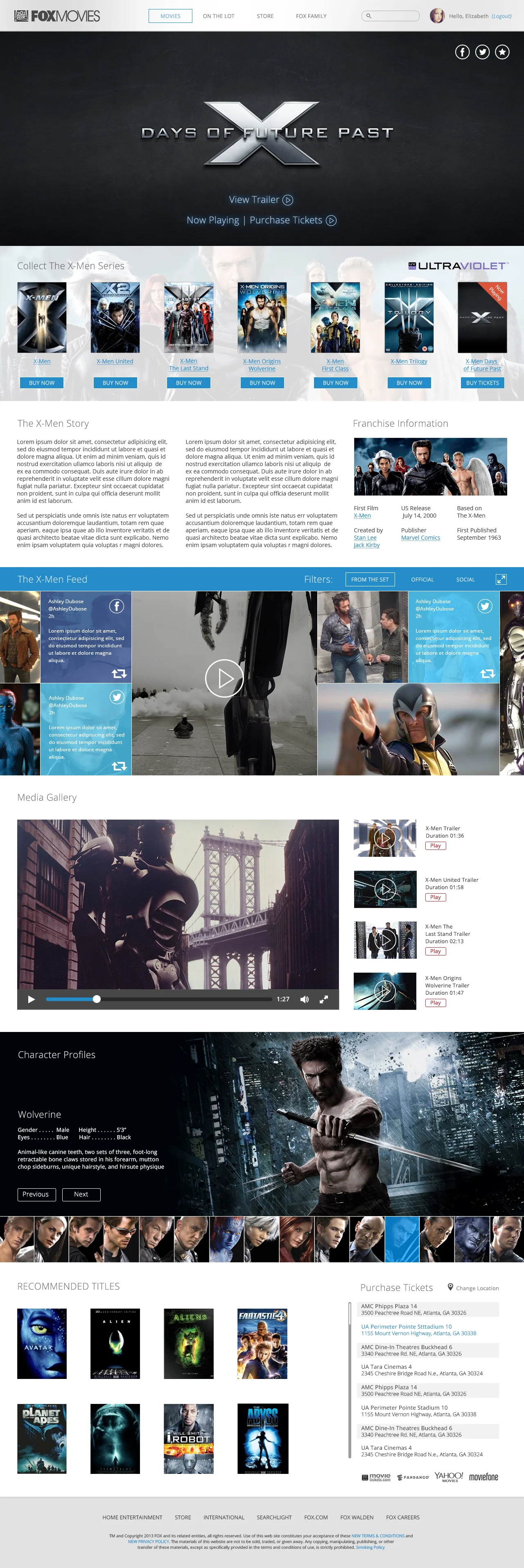The image size is (524, 1568).
Task: Open the I, Robot poster thumbnail
Action: (x=189, y=1439)
